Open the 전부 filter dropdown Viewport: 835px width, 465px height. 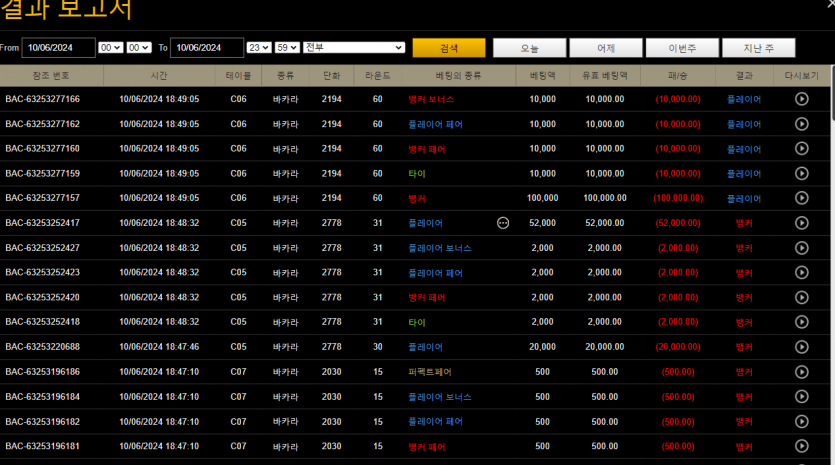click(354, 48)
